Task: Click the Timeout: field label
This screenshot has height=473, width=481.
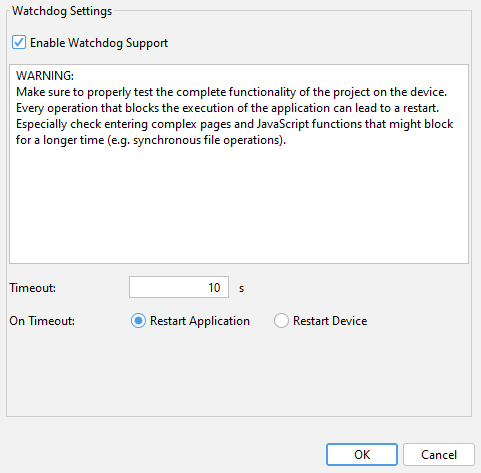Action: (x=33, y=287)
